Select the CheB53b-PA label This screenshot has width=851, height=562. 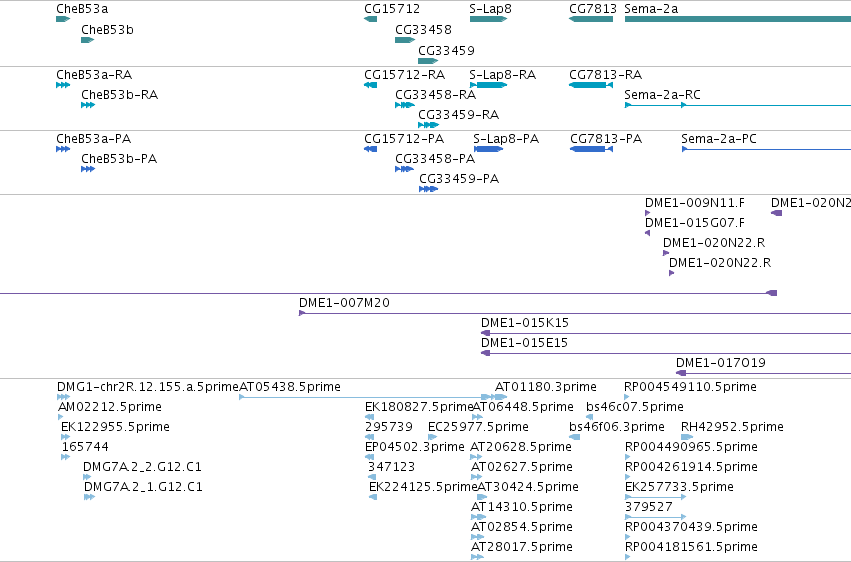click(119, 159)
